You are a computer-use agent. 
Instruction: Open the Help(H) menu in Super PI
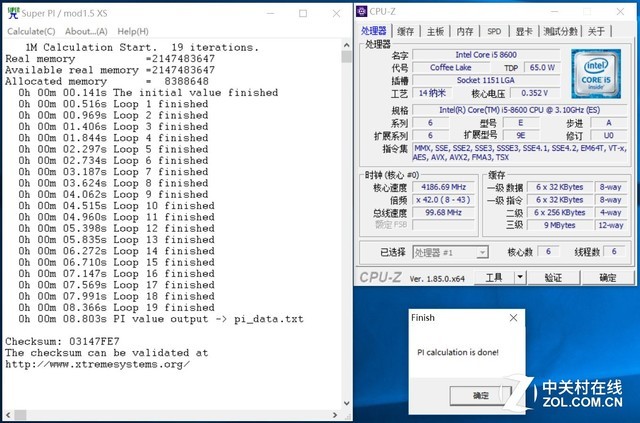[133, 31]
